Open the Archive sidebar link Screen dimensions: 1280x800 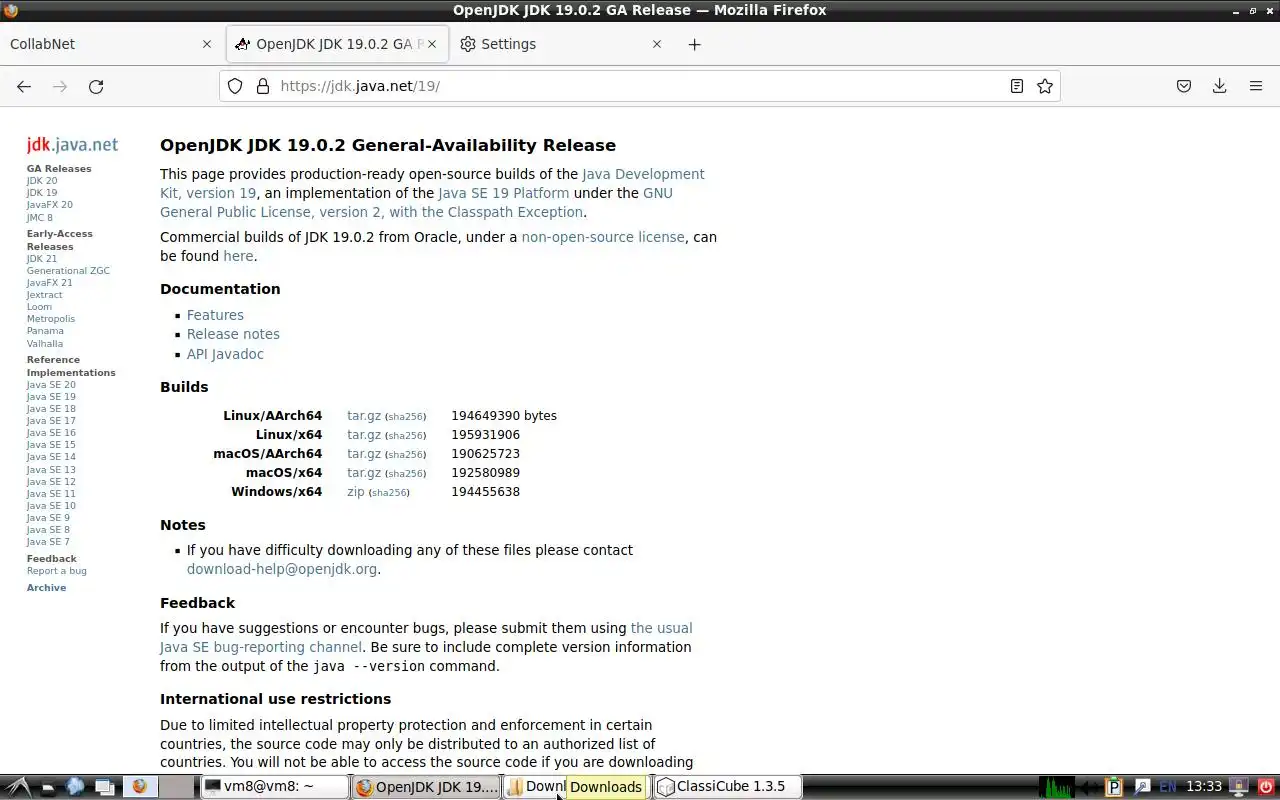click(47, 588)
